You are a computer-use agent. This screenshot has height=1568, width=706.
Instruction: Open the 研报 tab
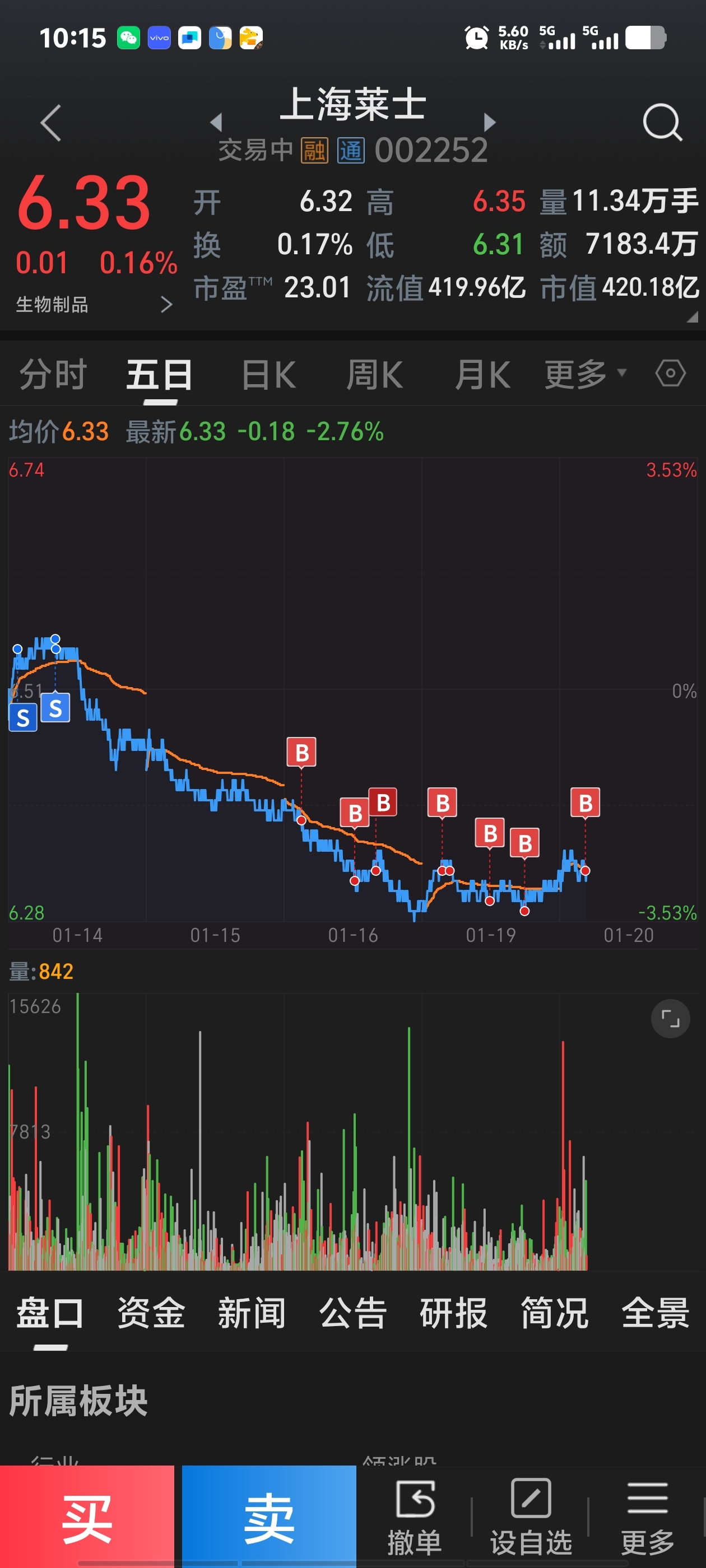coord(453,1313)
